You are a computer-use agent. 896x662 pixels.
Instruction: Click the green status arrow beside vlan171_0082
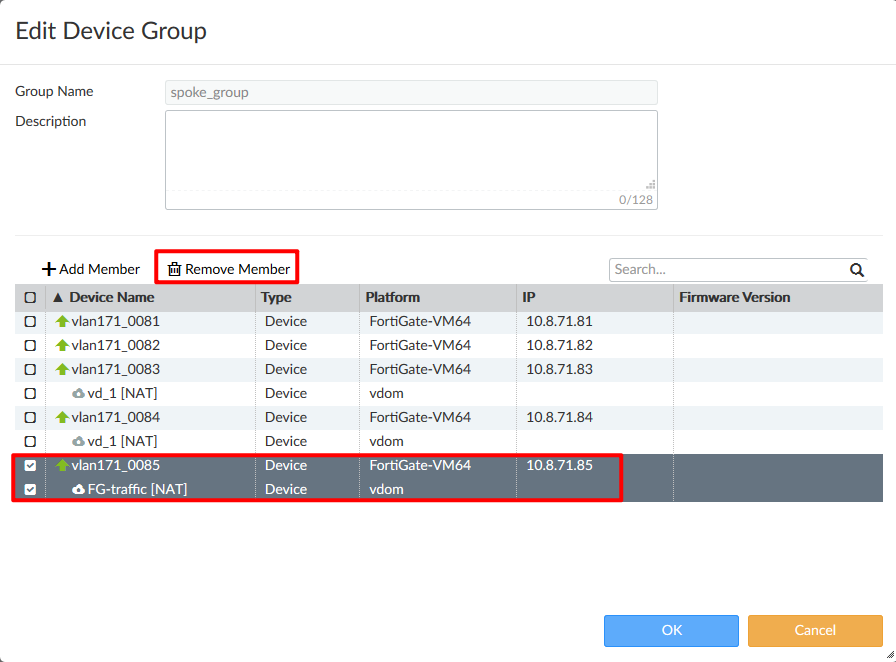click(62, 345)
